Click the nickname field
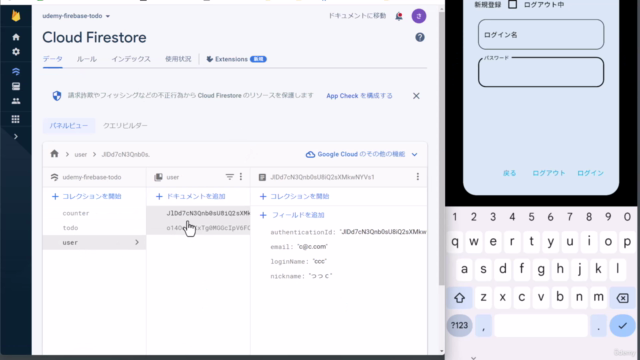 click(301, 276)
